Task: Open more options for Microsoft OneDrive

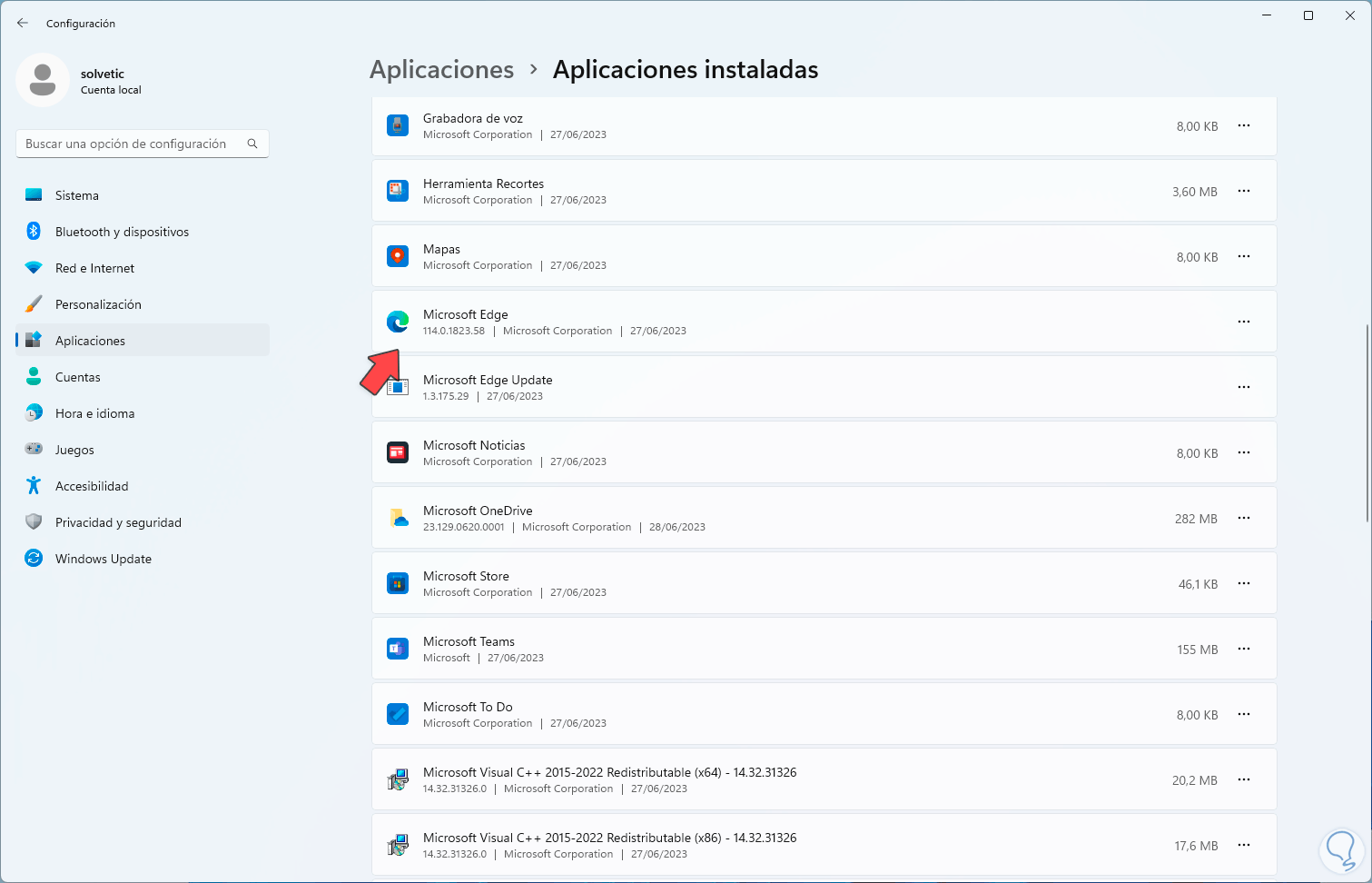Action: [x=1244, y=518]
